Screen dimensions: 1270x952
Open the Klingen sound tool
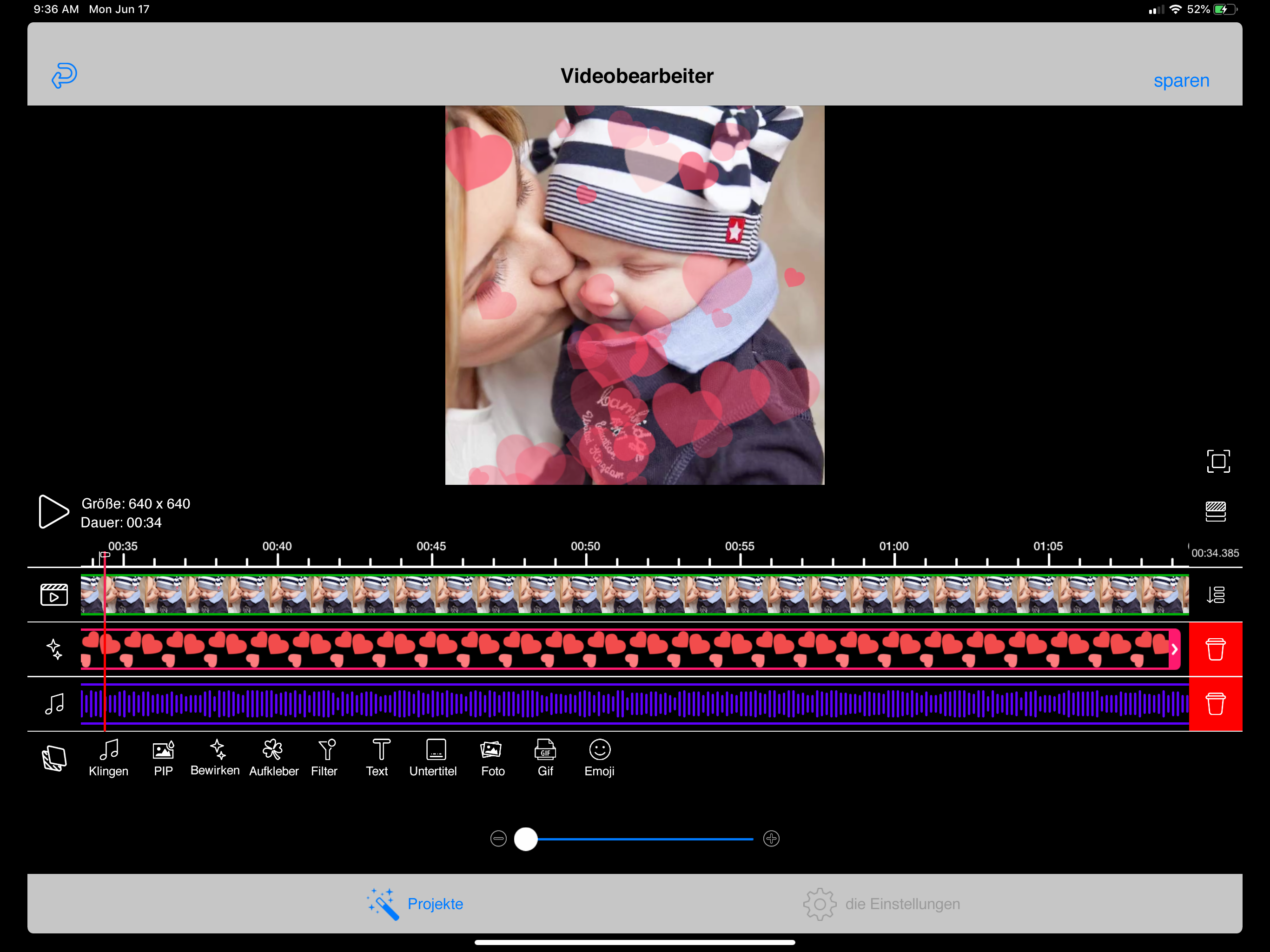[108, 757]
